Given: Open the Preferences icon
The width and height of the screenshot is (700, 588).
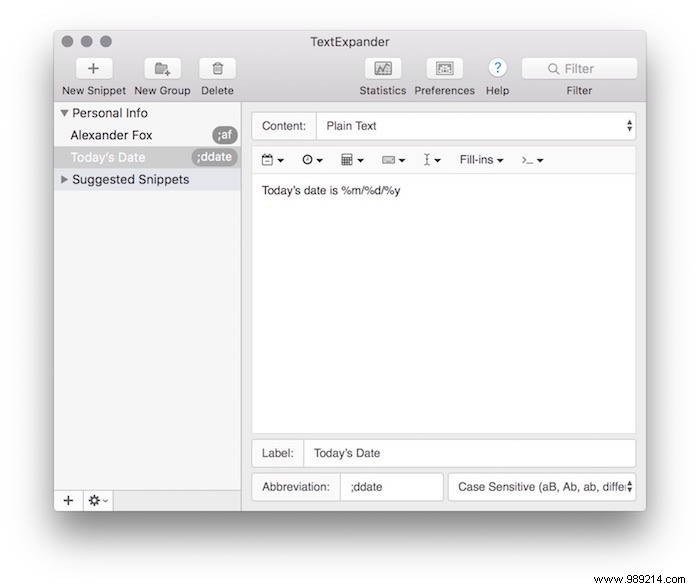Looking at the screenshot, I should (444, 68).
